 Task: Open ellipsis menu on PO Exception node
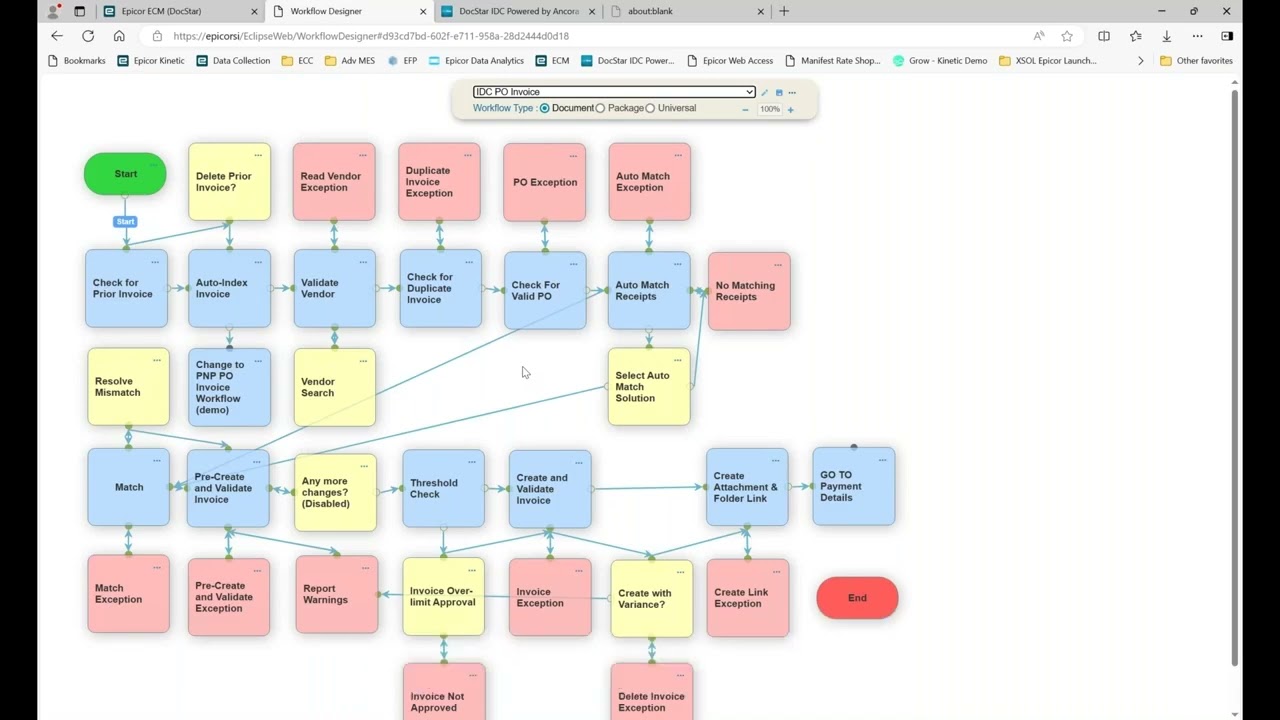[573, 155]
